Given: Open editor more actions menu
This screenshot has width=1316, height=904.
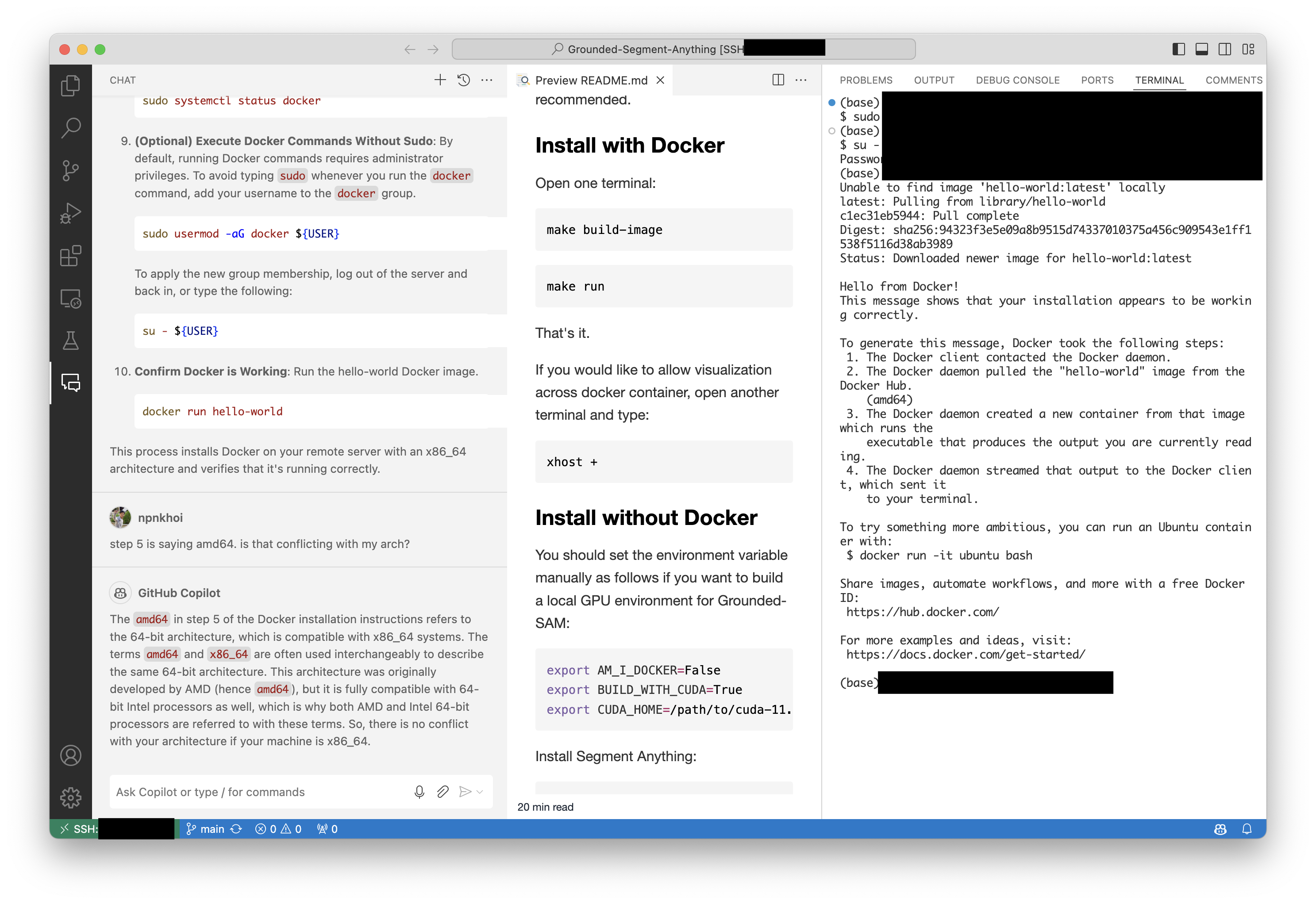Looking at the screenshot, I should coord(800,80).
